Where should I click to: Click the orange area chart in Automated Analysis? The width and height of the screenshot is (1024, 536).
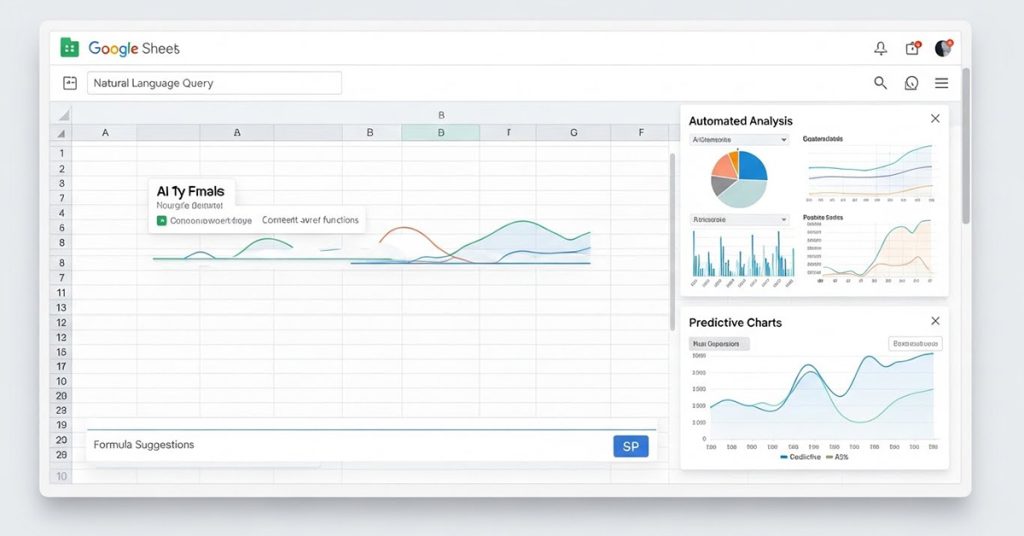(x=872, y=251)
